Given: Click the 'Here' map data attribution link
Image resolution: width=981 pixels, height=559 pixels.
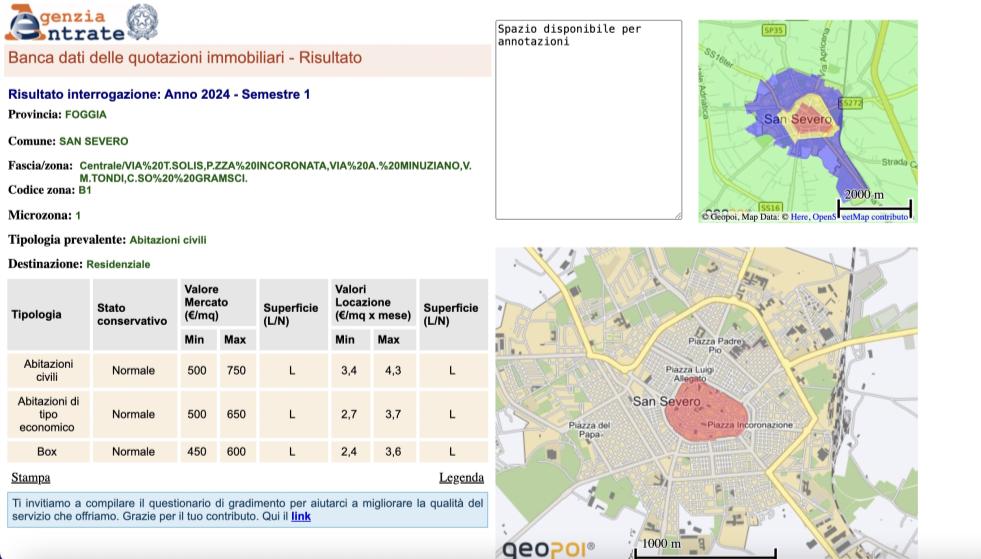Looking at the screenshot, I should pyautogui.click(x=799, y=217).
